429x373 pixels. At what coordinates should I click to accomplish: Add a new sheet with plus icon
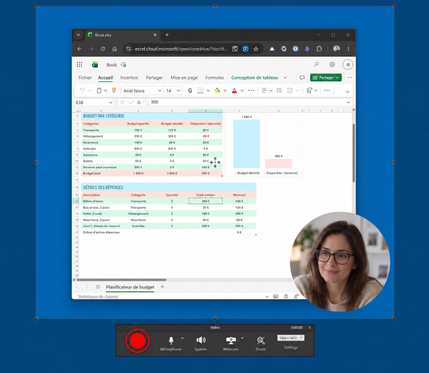[163, 287]
